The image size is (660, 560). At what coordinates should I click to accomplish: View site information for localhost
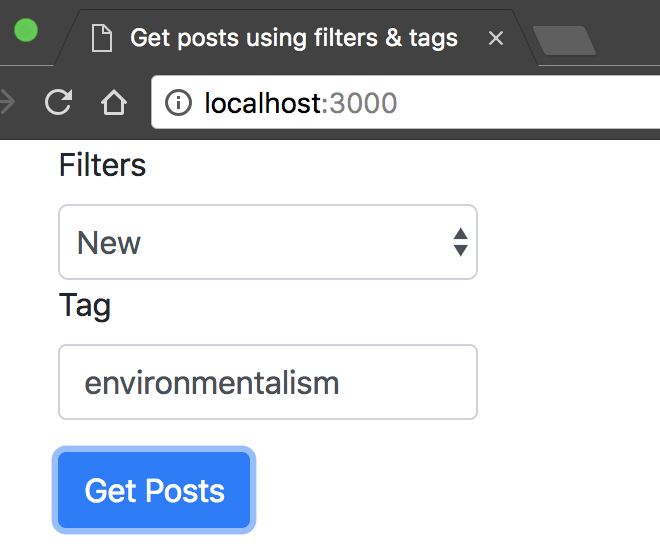pos(178,102)
